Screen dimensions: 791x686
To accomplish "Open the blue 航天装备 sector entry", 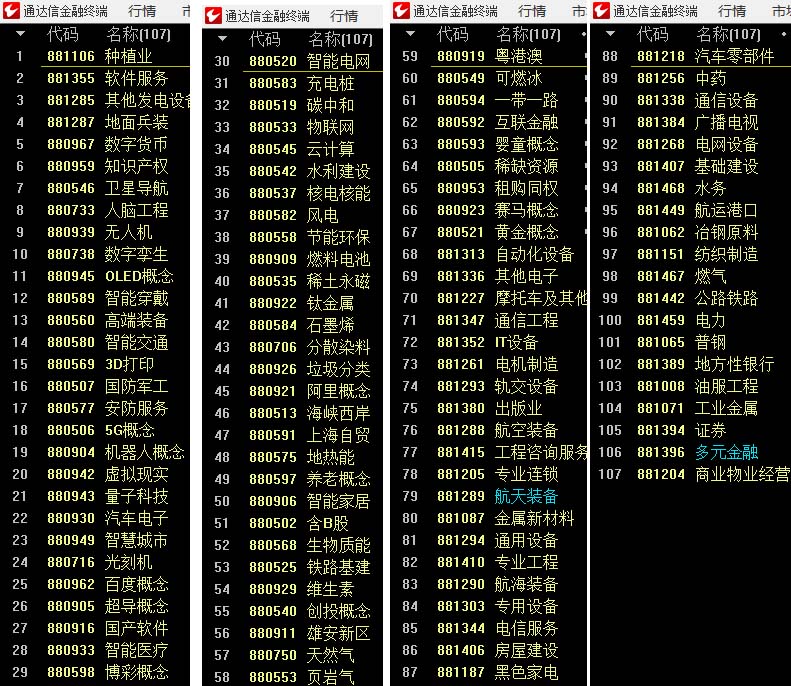I will pos(526,496).
